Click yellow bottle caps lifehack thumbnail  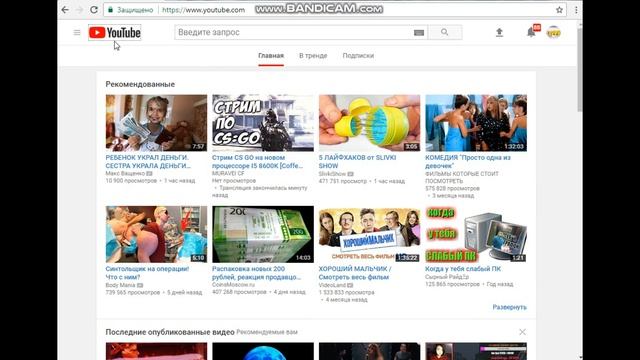[369, 123]
